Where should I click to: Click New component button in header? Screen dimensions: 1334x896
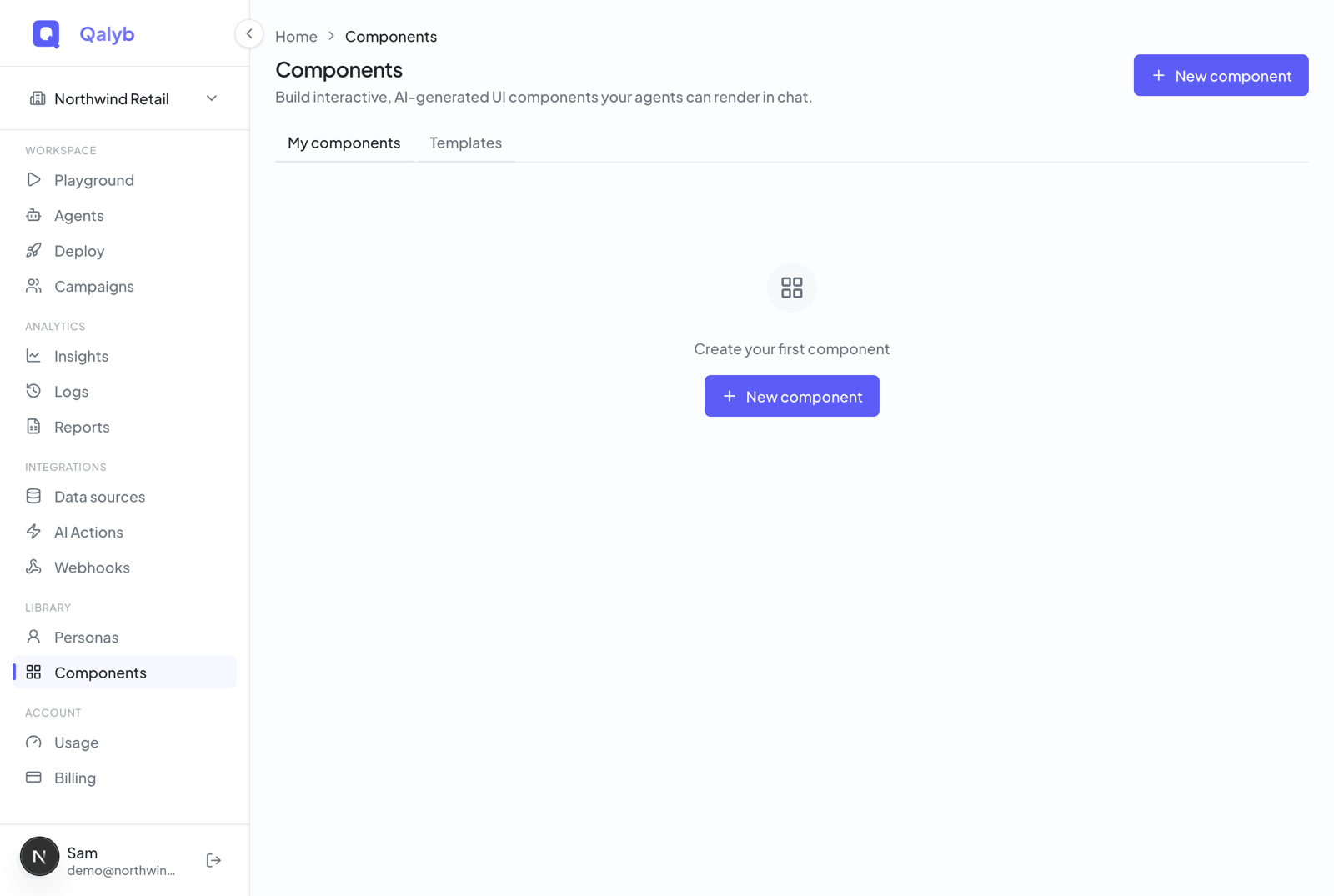(x=1221, y=75)
